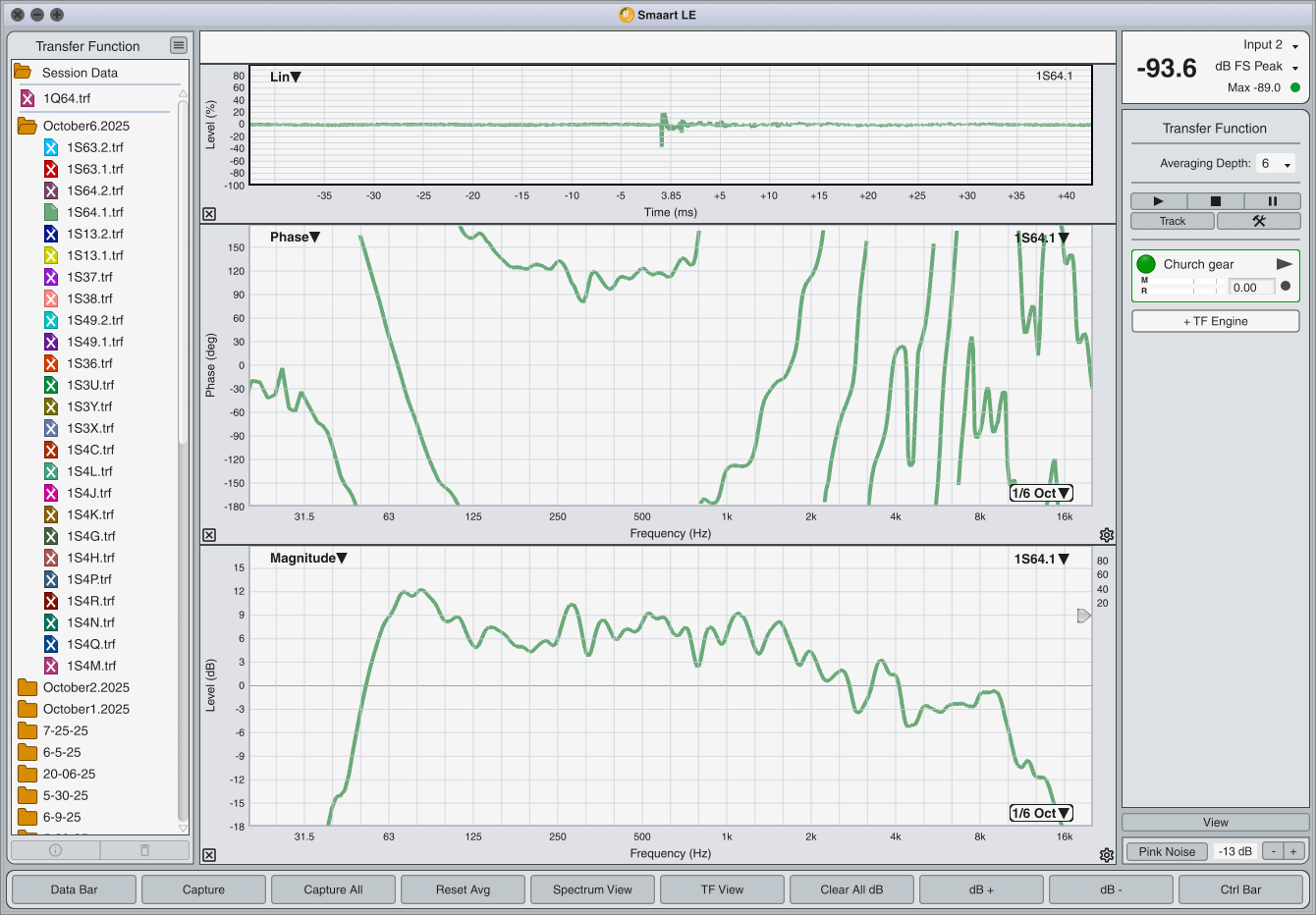This screenshot has width=1316, height=915.
Task: Start measurement with the play button
Action: 1158,201
